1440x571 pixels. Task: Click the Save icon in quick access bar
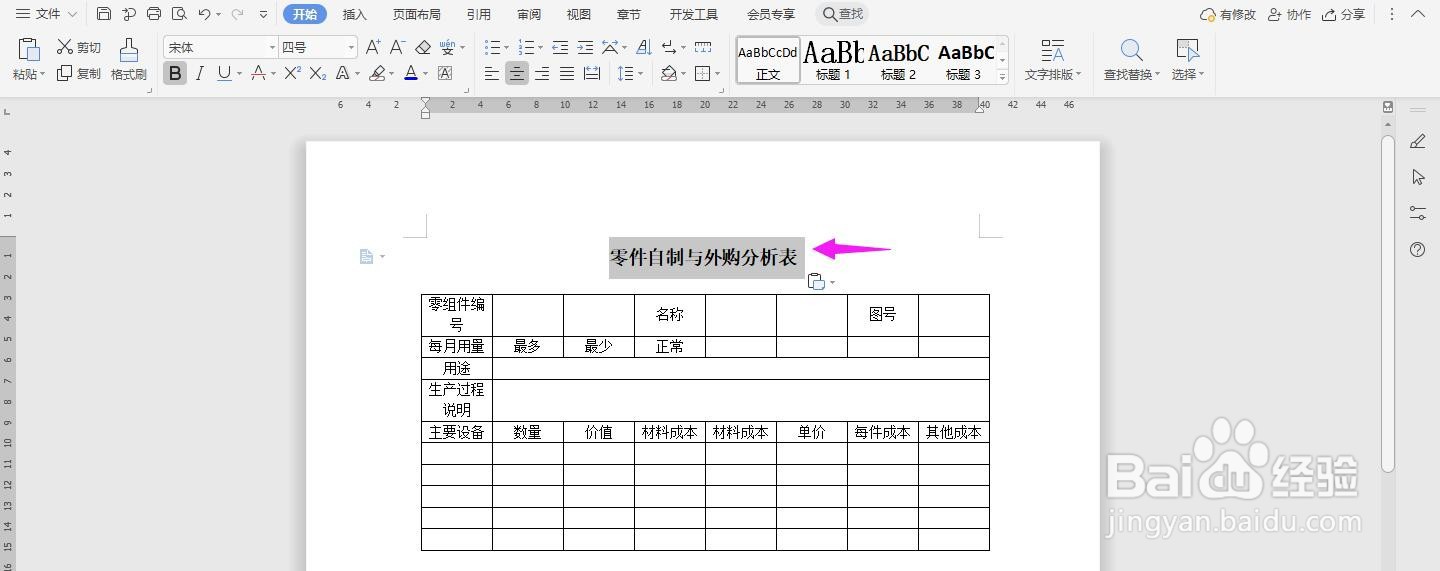tap(104, 14)
